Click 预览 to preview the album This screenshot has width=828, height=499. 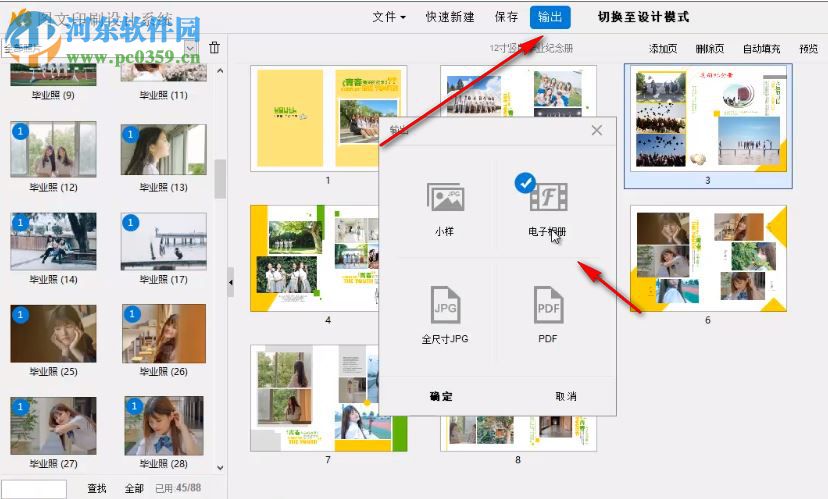click(x=808, y=49)
